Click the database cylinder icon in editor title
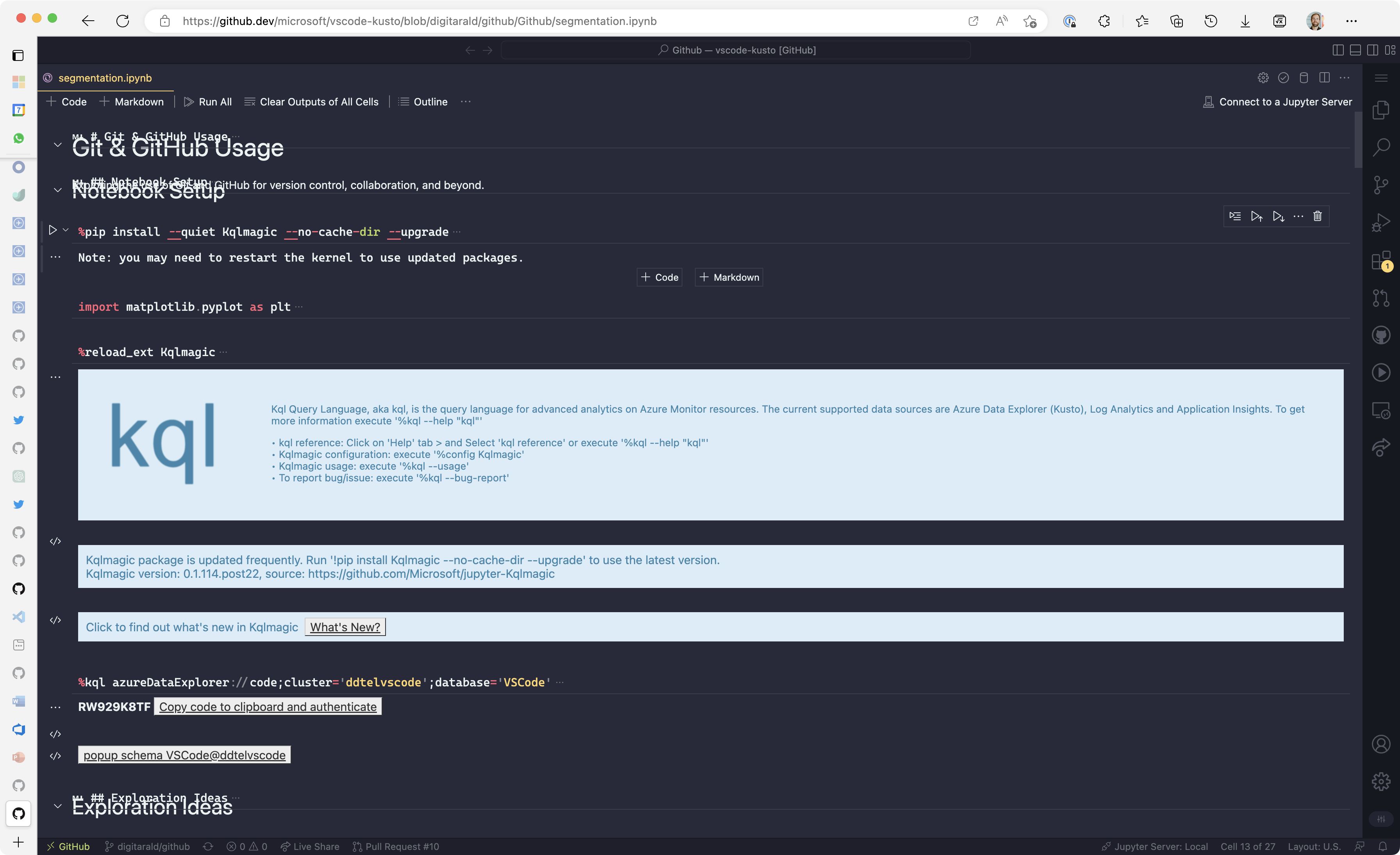 [1304, 78]
